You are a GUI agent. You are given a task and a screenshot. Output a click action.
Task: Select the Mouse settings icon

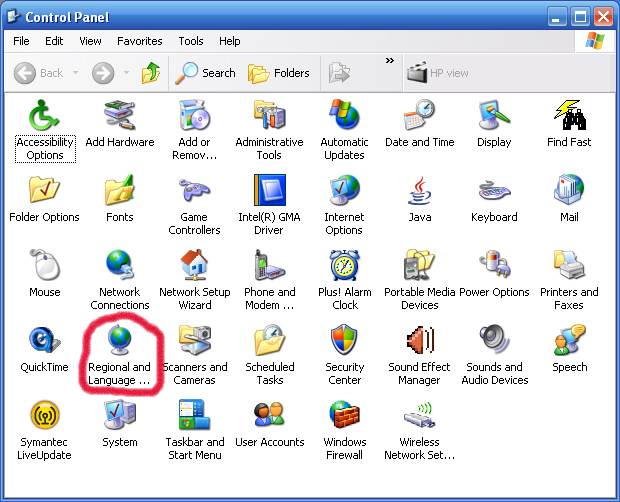pyautogui.click(x=44, y=265)
